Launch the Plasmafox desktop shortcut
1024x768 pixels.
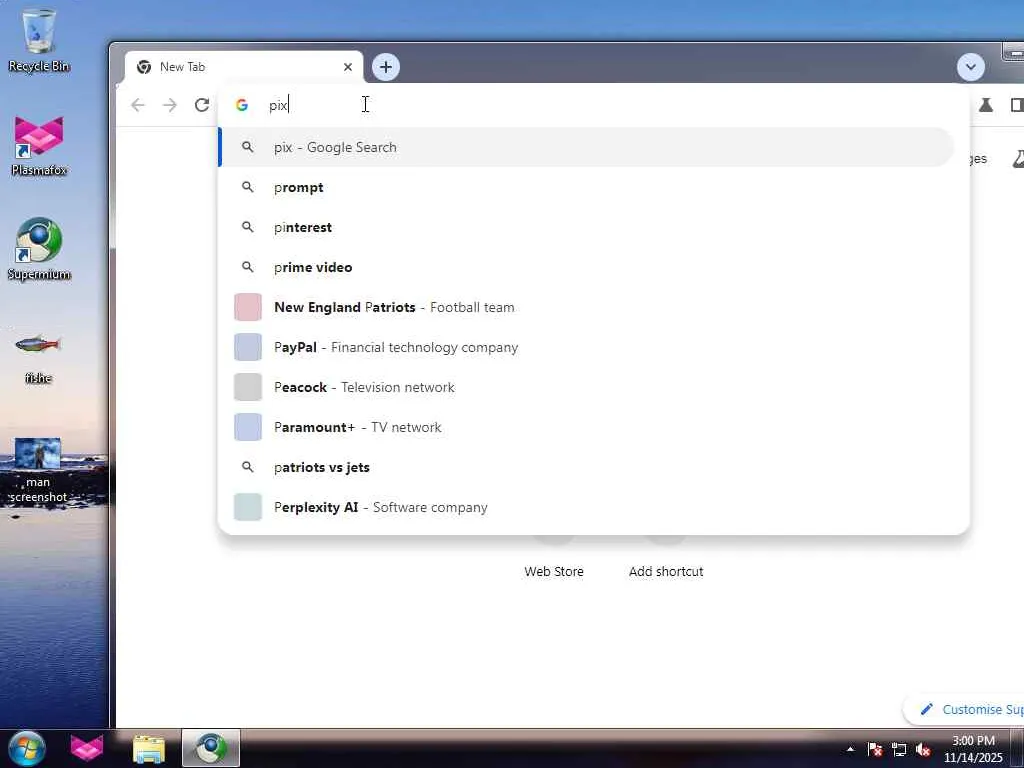pyautogui.click(x=39, y=146)
